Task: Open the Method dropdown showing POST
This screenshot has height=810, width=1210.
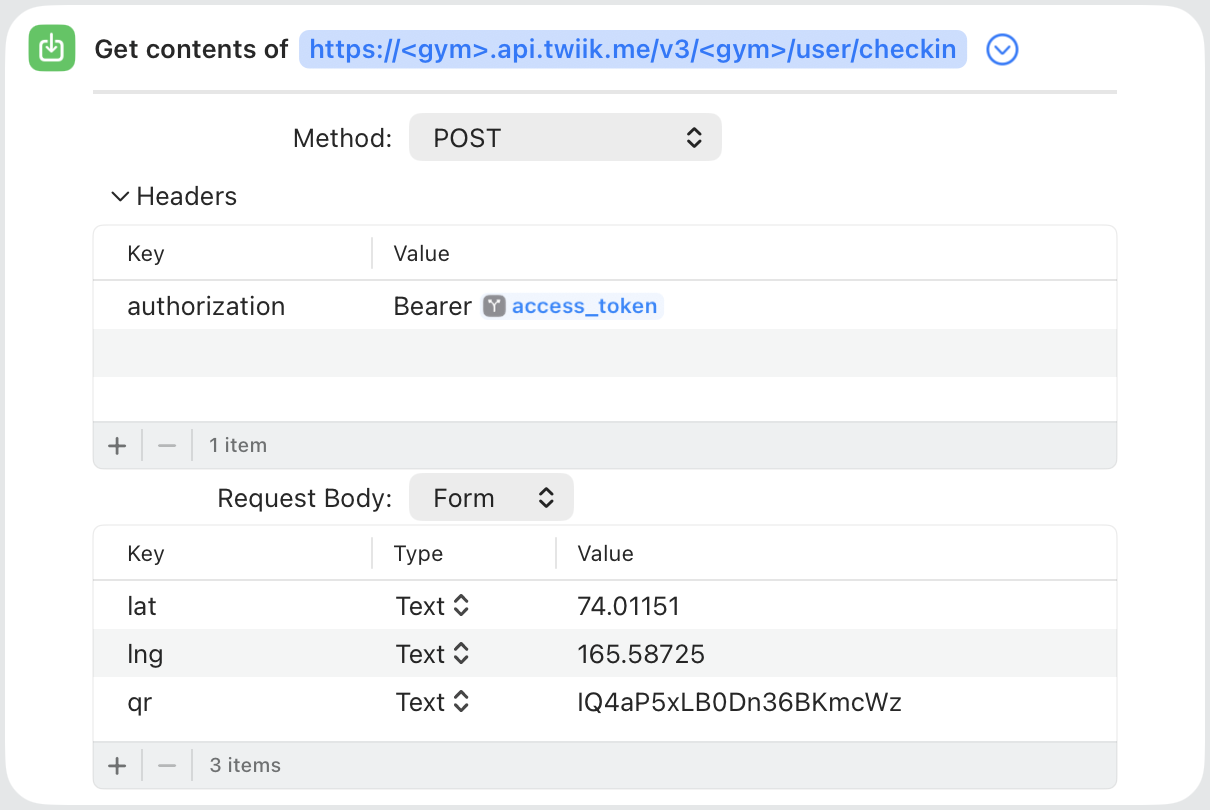Action: tap(565, 137)
